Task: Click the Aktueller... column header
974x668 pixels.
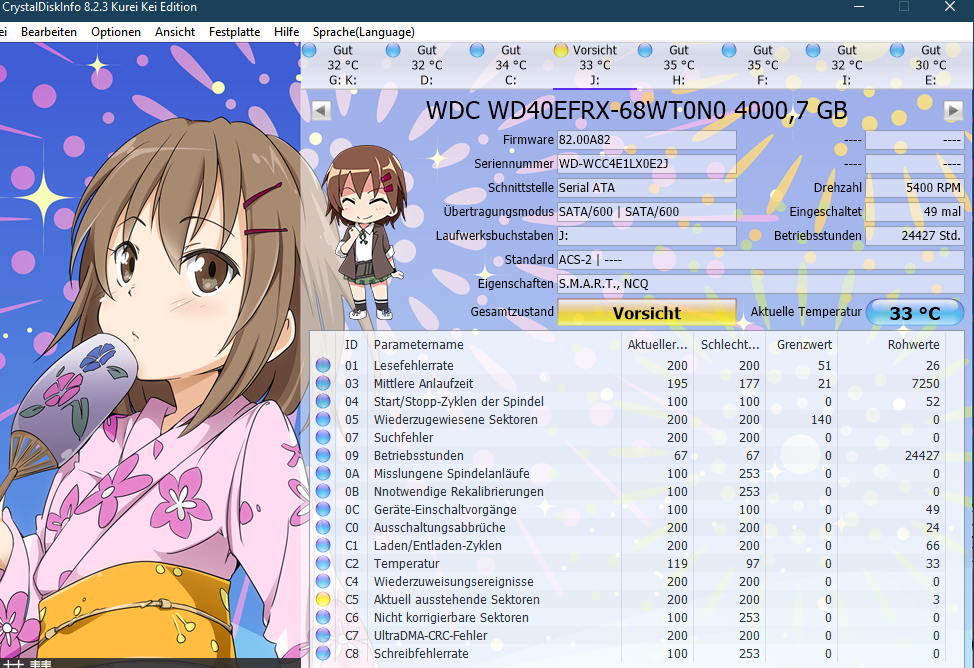Action: 657,345
